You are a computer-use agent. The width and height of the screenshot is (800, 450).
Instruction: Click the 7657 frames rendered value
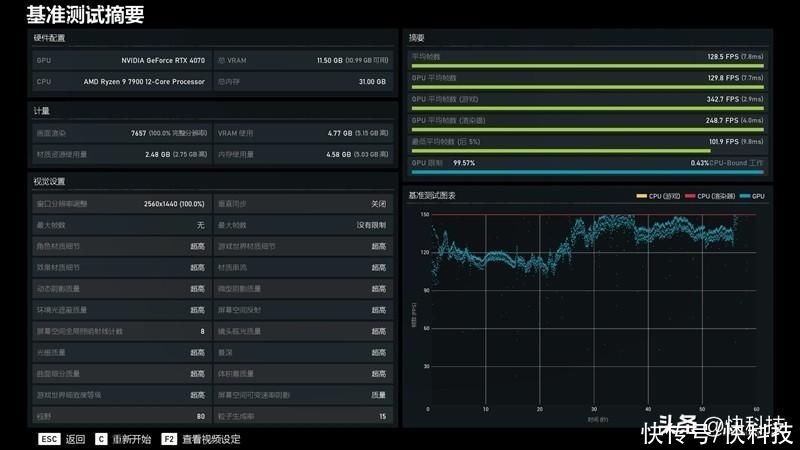[x=138, y=133]
